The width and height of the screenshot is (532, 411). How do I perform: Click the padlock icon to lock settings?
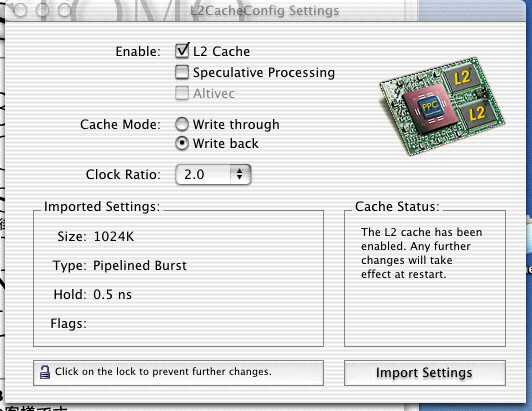[44, 372]
